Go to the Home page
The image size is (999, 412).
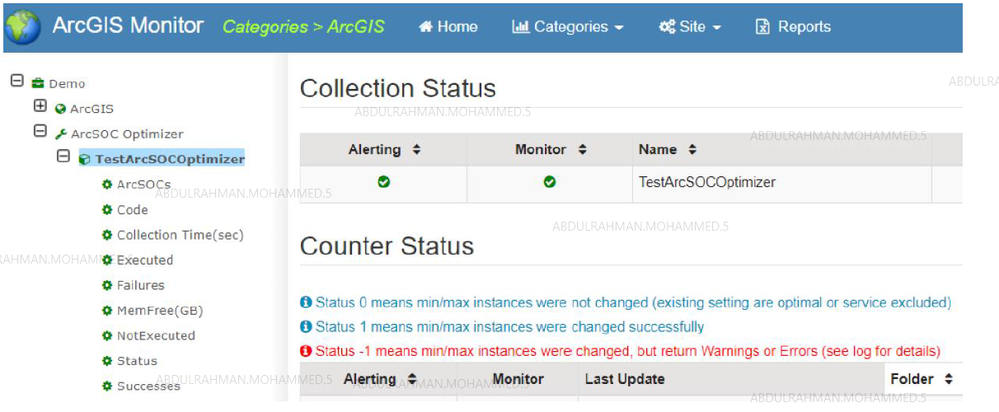click(448, 27)
